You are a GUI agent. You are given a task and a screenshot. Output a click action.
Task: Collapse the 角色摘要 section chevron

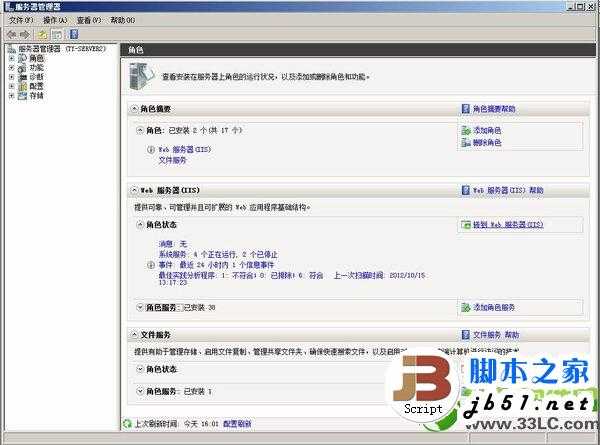pyautogui.click(x=134, y=109)
